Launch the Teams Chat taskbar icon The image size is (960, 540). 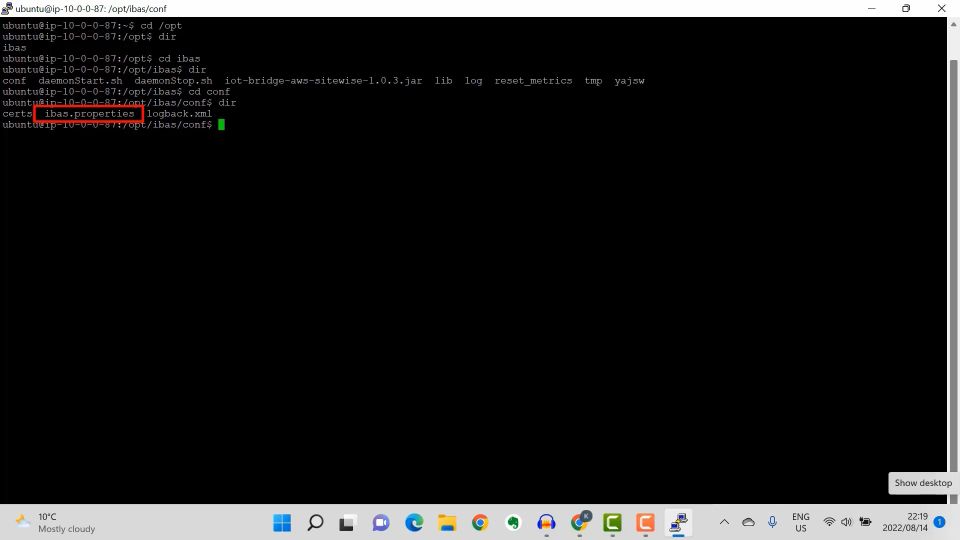tap(381, 522)
